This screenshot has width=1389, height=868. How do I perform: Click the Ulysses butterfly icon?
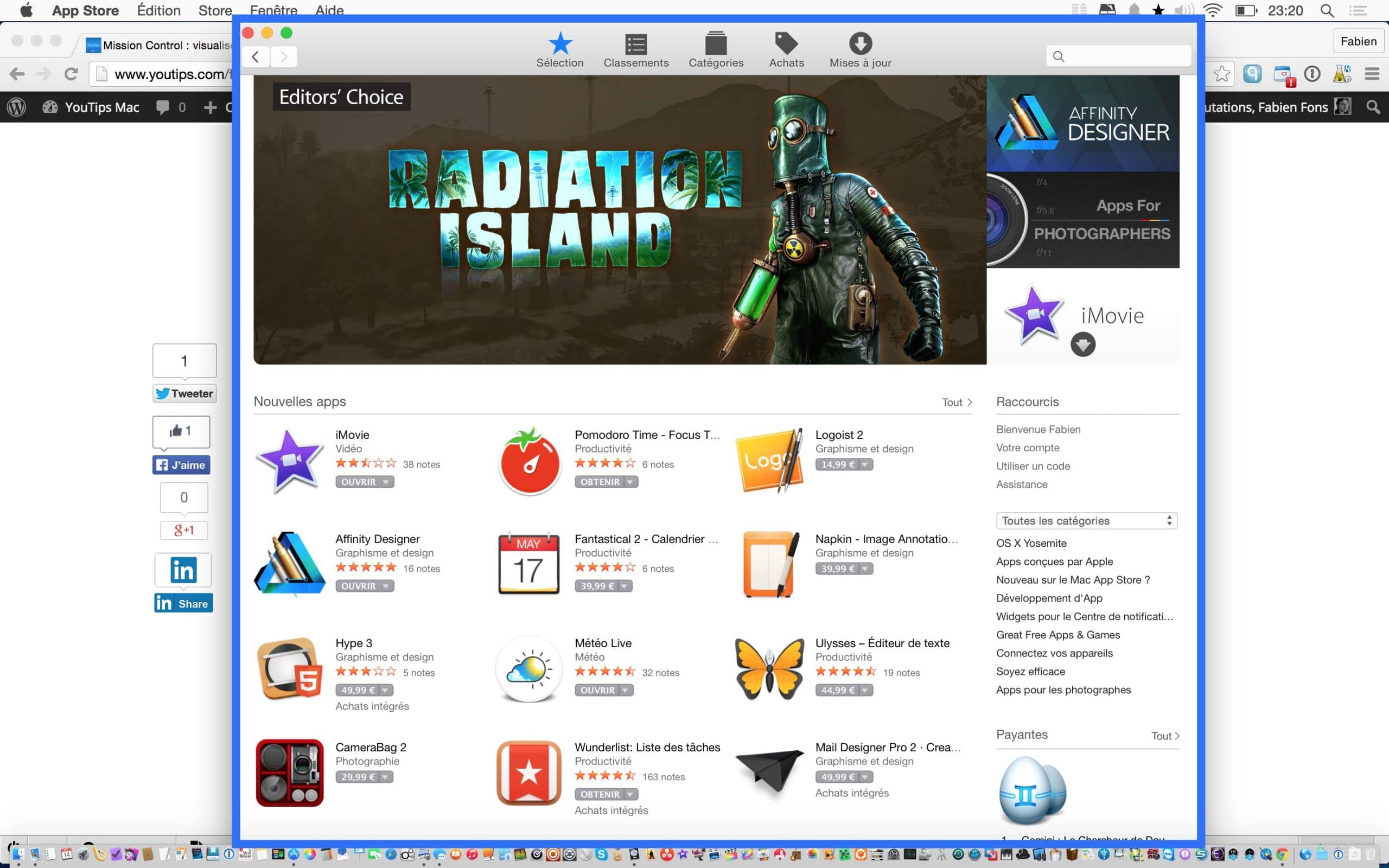(769, 669)
